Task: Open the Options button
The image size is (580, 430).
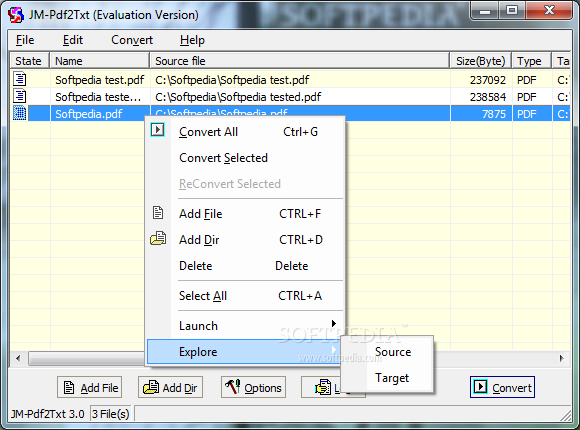Action: [x=253, y=387]
